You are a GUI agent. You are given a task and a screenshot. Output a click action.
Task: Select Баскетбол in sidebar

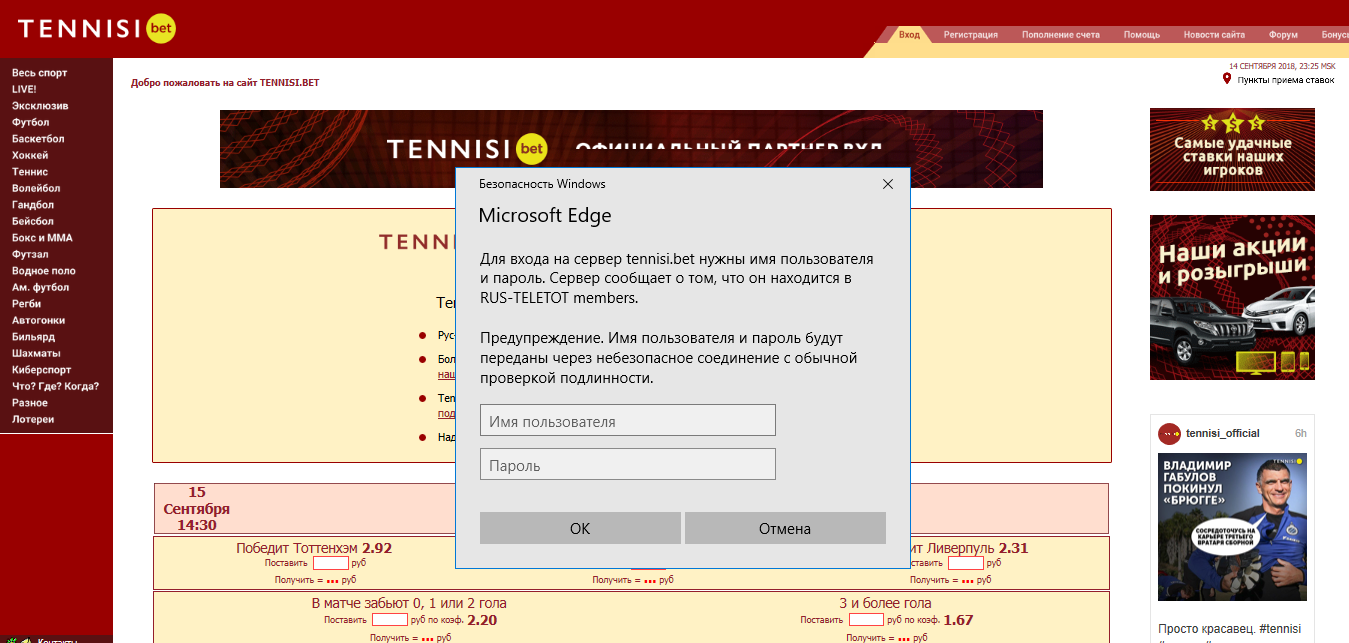point(38,139)
